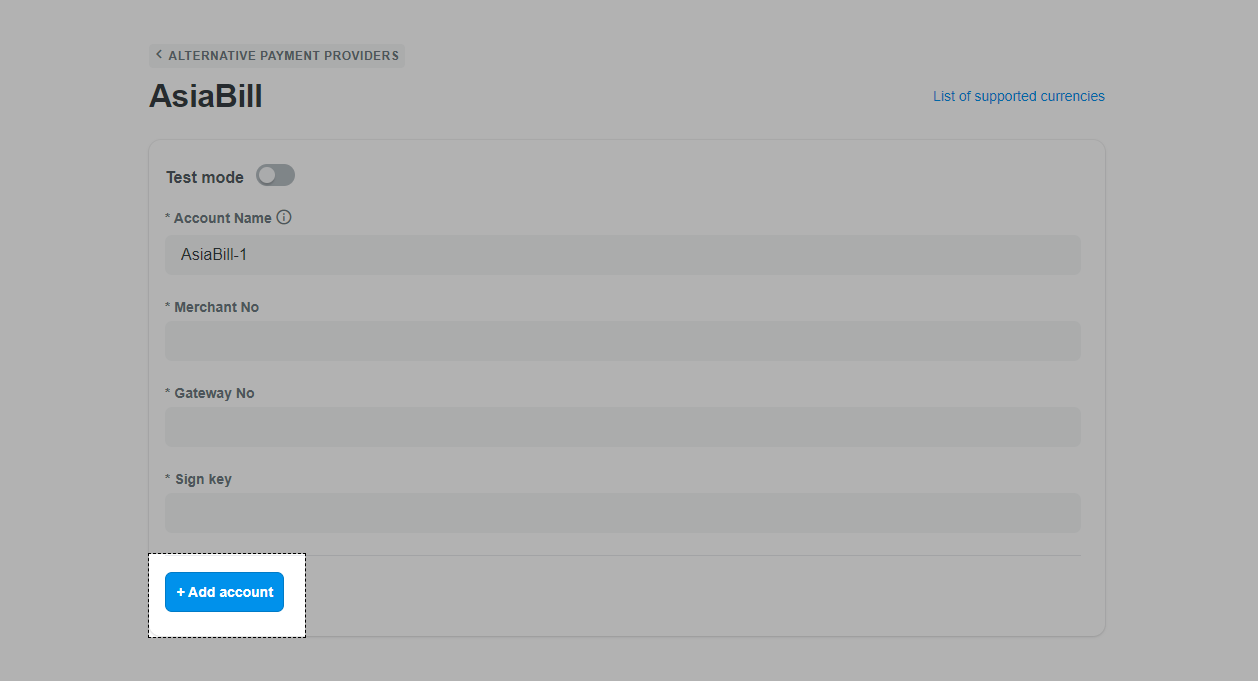1258x681 pixels.
Task: Go back to Alternative Payment Providers
Action: pyautogui.click(x=277, y=56)
